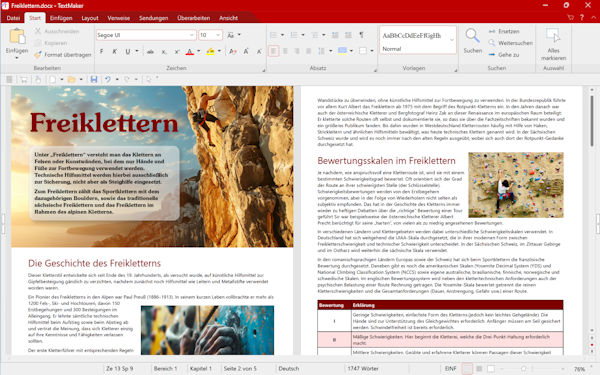Click shopping cart icon in title bar
The image size is (600, 375).
pyautogui.click(x=571, y=18)
